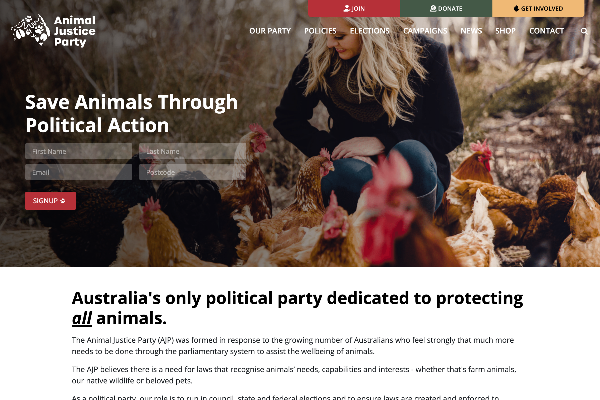Screen dimensions: 600x400
Task: Open the Our Party menu
Action: 270,31
